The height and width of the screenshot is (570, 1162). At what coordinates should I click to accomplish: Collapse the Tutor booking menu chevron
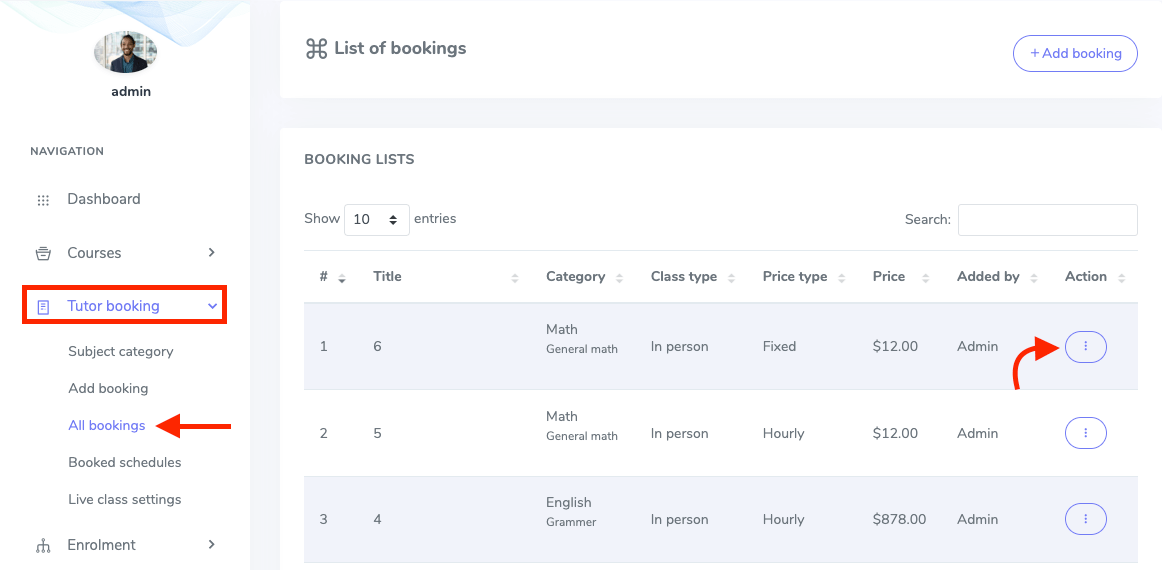pyautogui.click(x=212, y=306)
